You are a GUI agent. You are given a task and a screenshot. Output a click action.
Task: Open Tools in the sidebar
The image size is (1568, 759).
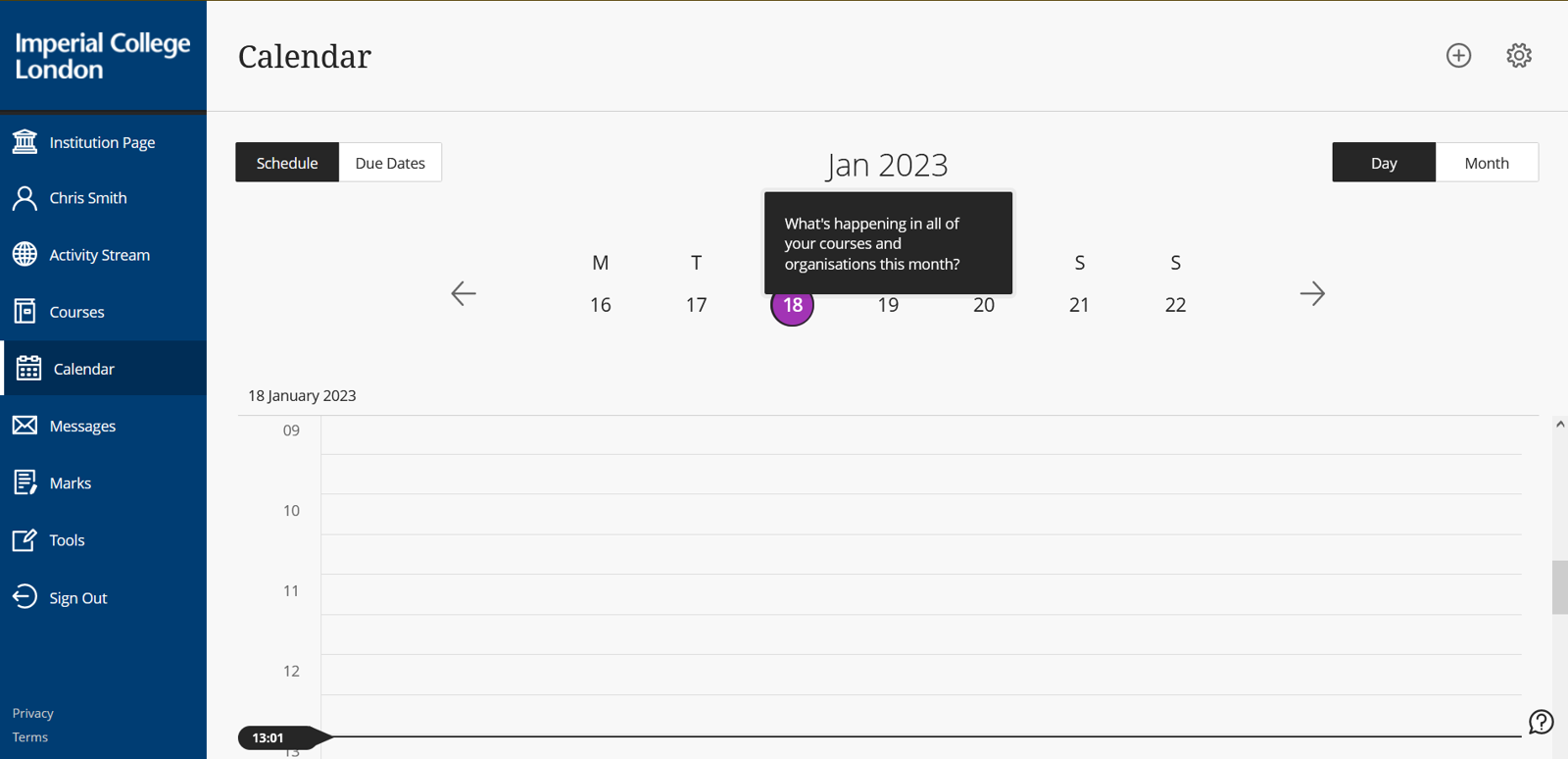point(67,540)
